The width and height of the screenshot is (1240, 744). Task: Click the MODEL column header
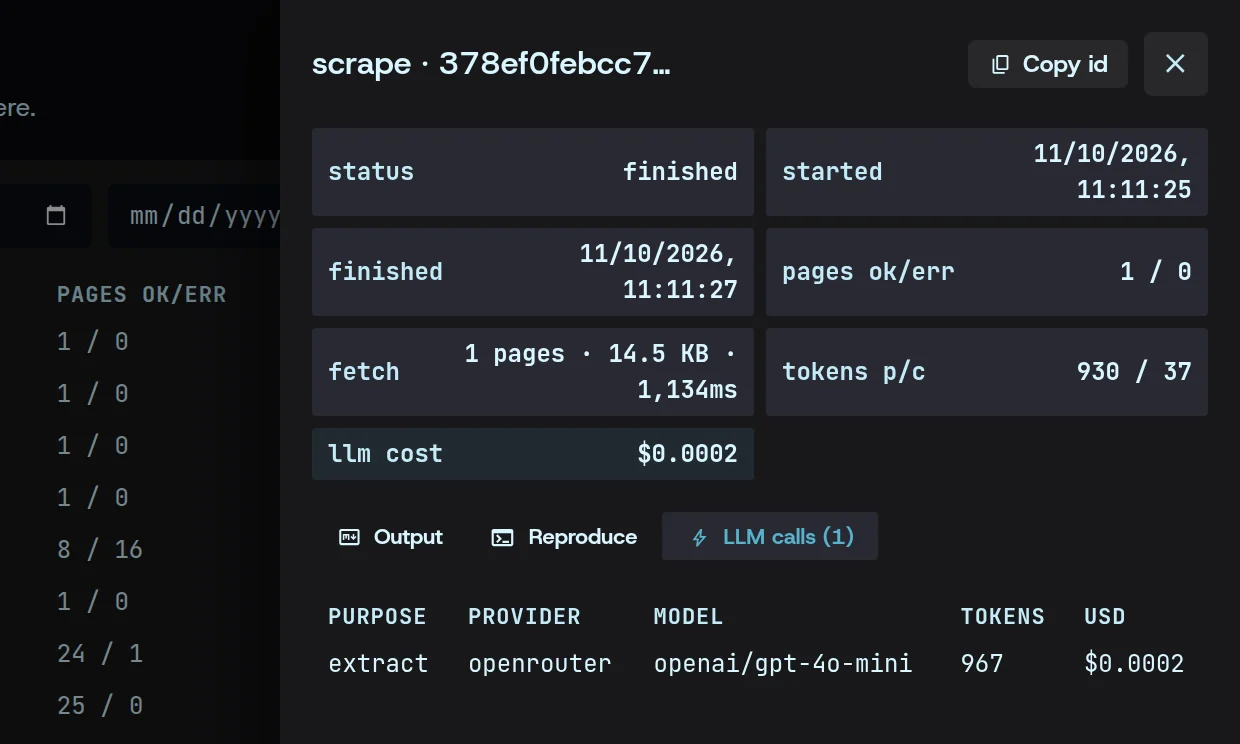click(688, 616)
